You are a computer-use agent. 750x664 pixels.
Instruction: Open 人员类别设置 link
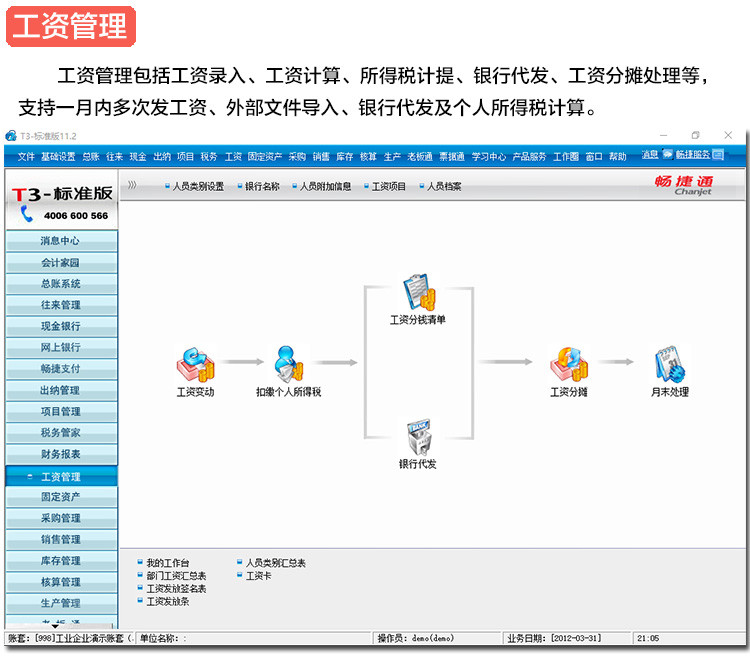point(198,186)
